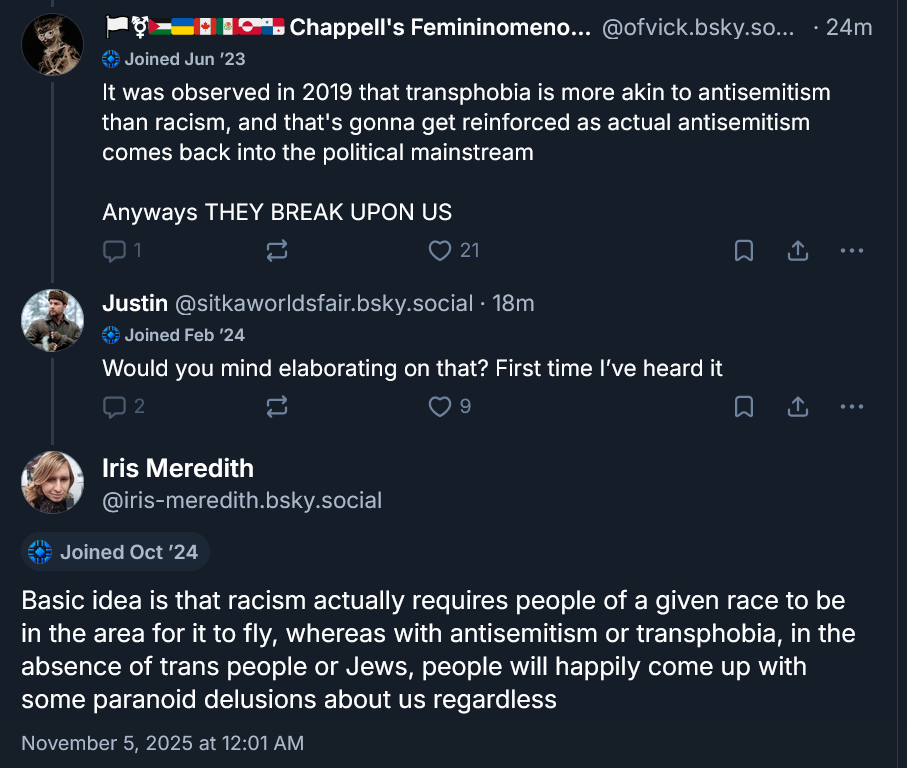This screenshot has width=907, height=768.
Task: Bookmark Justin's post
Action: (744, 406)
